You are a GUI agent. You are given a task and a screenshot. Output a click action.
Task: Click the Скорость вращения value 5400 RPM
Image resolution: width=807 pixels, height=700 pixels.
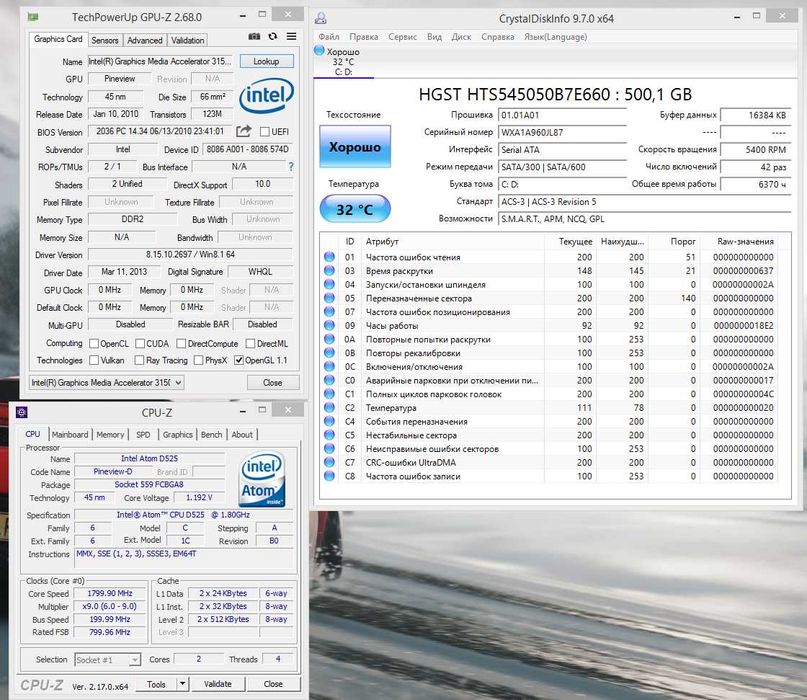pos(755,149)
